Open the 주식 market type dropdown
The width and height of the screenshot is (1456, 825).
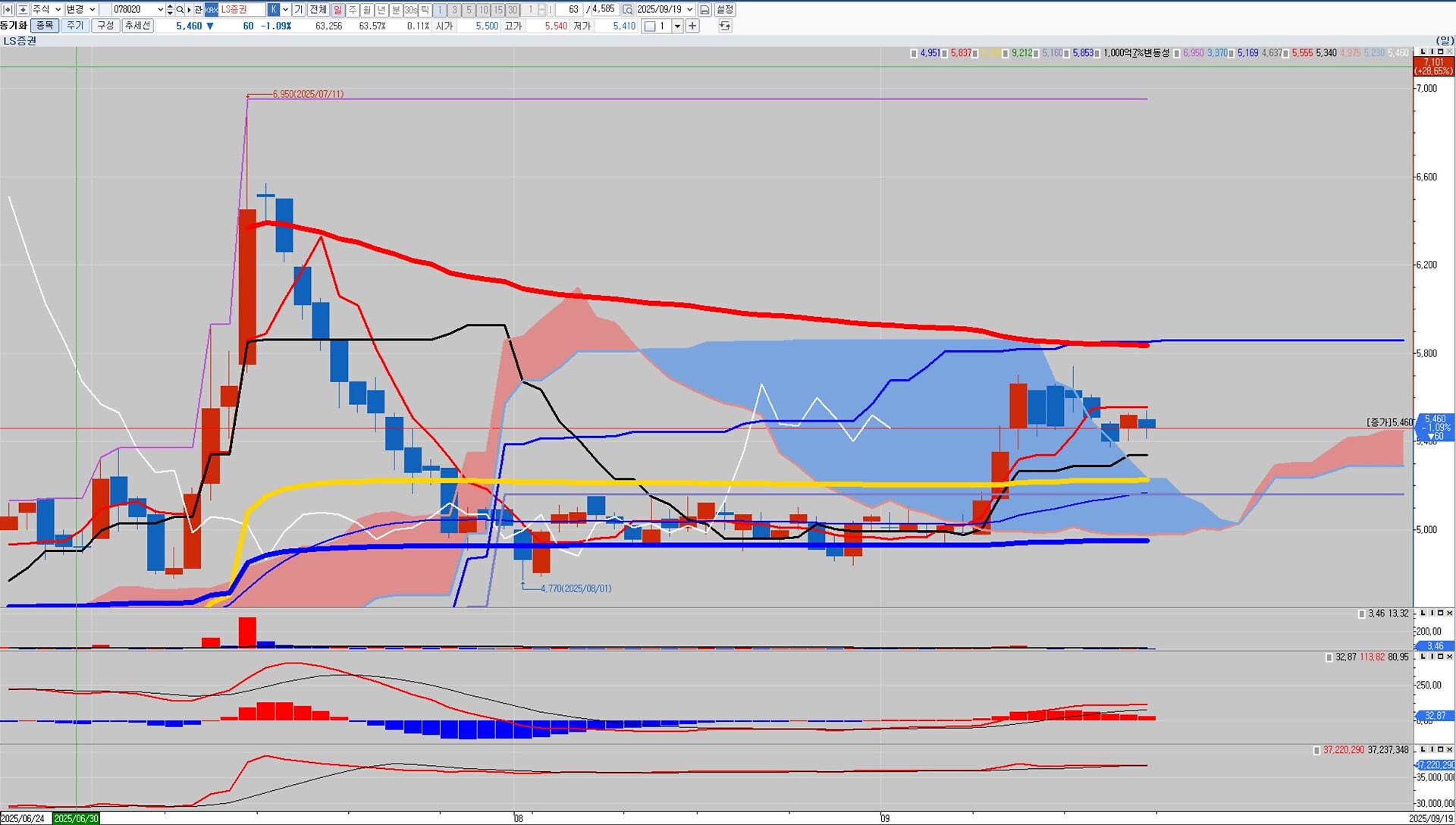(58, 10)
